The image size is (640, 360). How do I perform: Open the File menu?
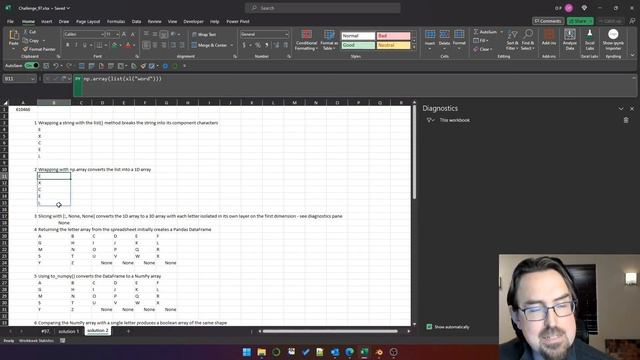(x=10, y=22)
